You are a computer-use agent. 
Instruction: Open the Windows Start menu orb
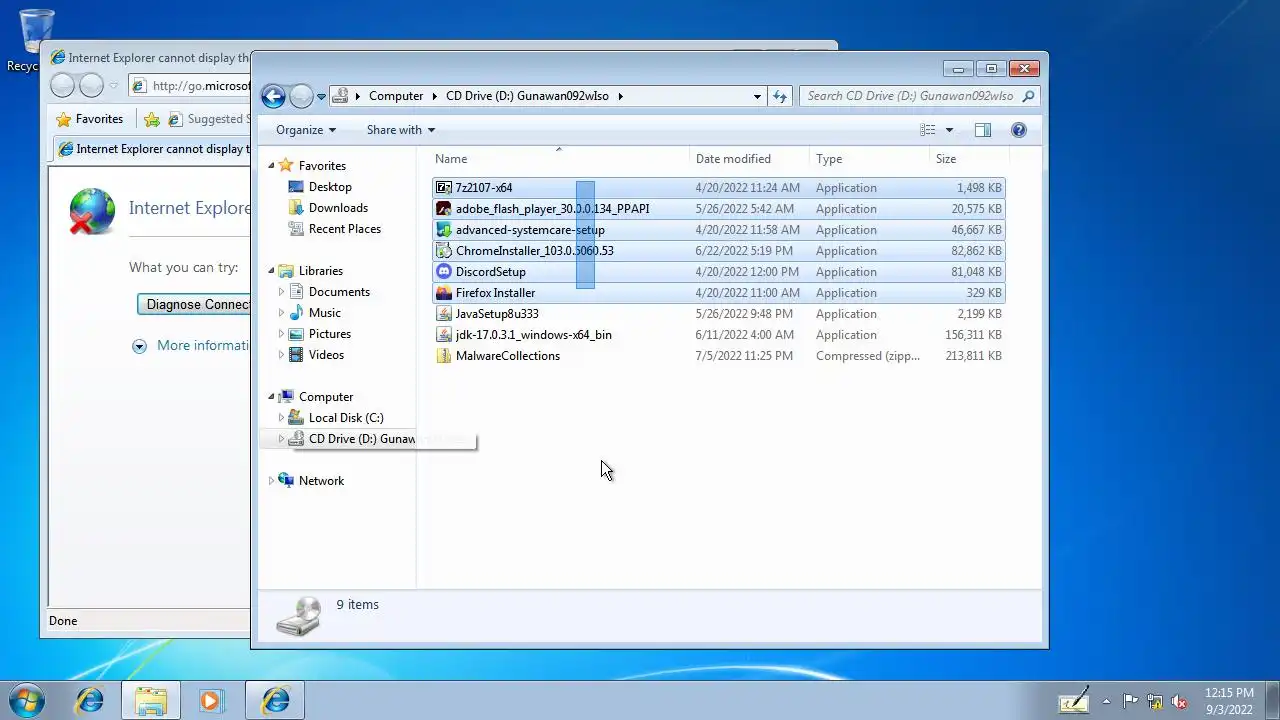point(27,700)
